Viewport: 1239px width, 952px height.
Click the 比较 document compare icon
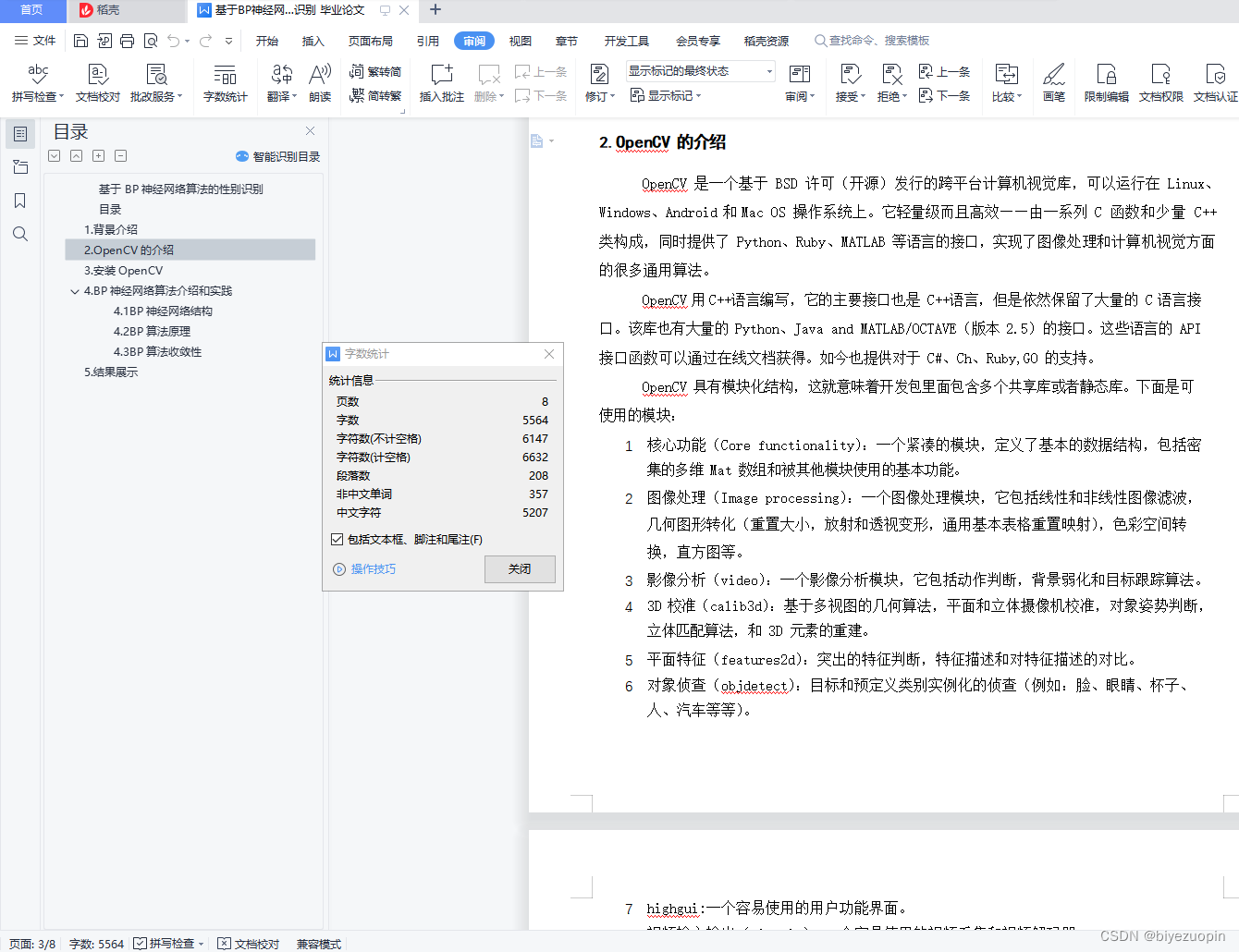click(x=1006, y=83)
